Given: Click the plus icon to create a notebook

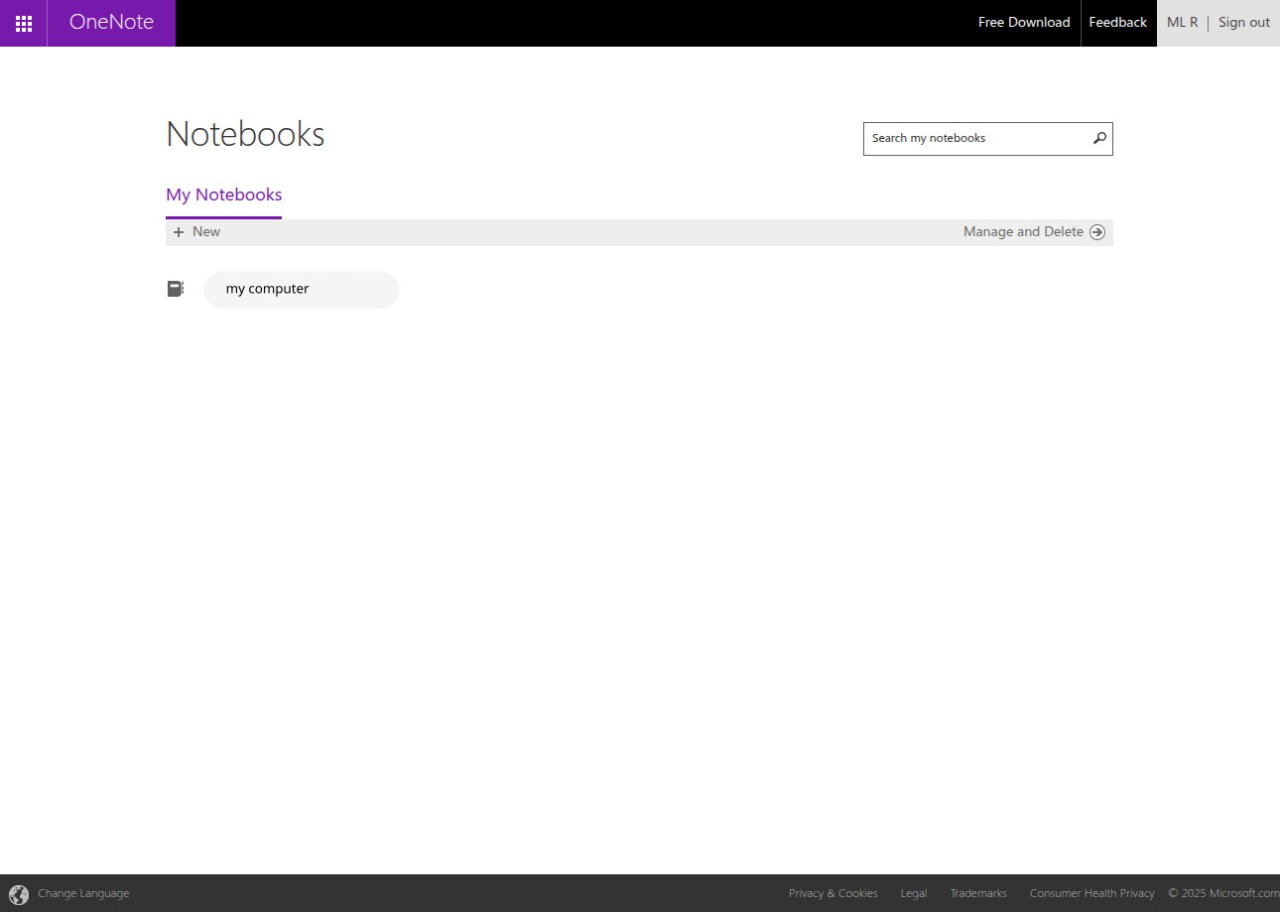Looking at the screenshot, I should [177, 231].
